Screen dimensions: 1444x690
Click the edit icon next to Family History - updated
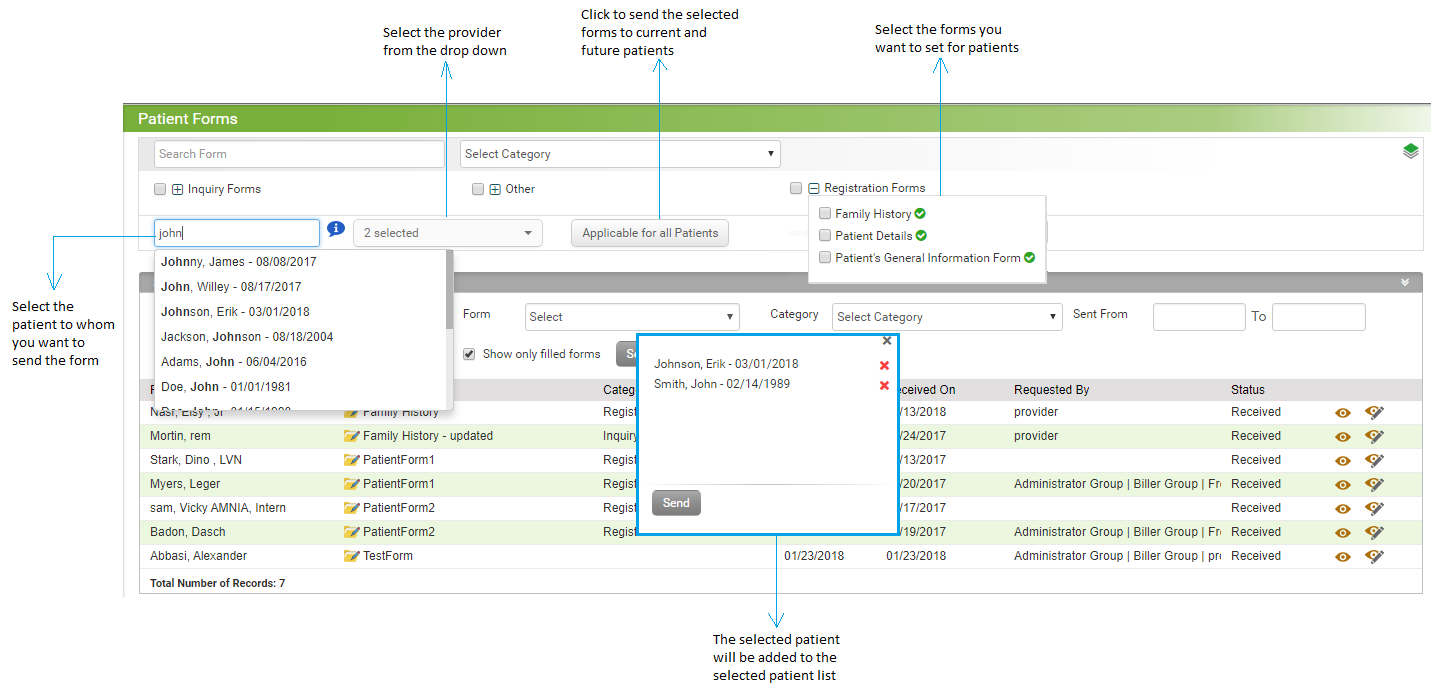pyautogui.click(x=351, y=435)
